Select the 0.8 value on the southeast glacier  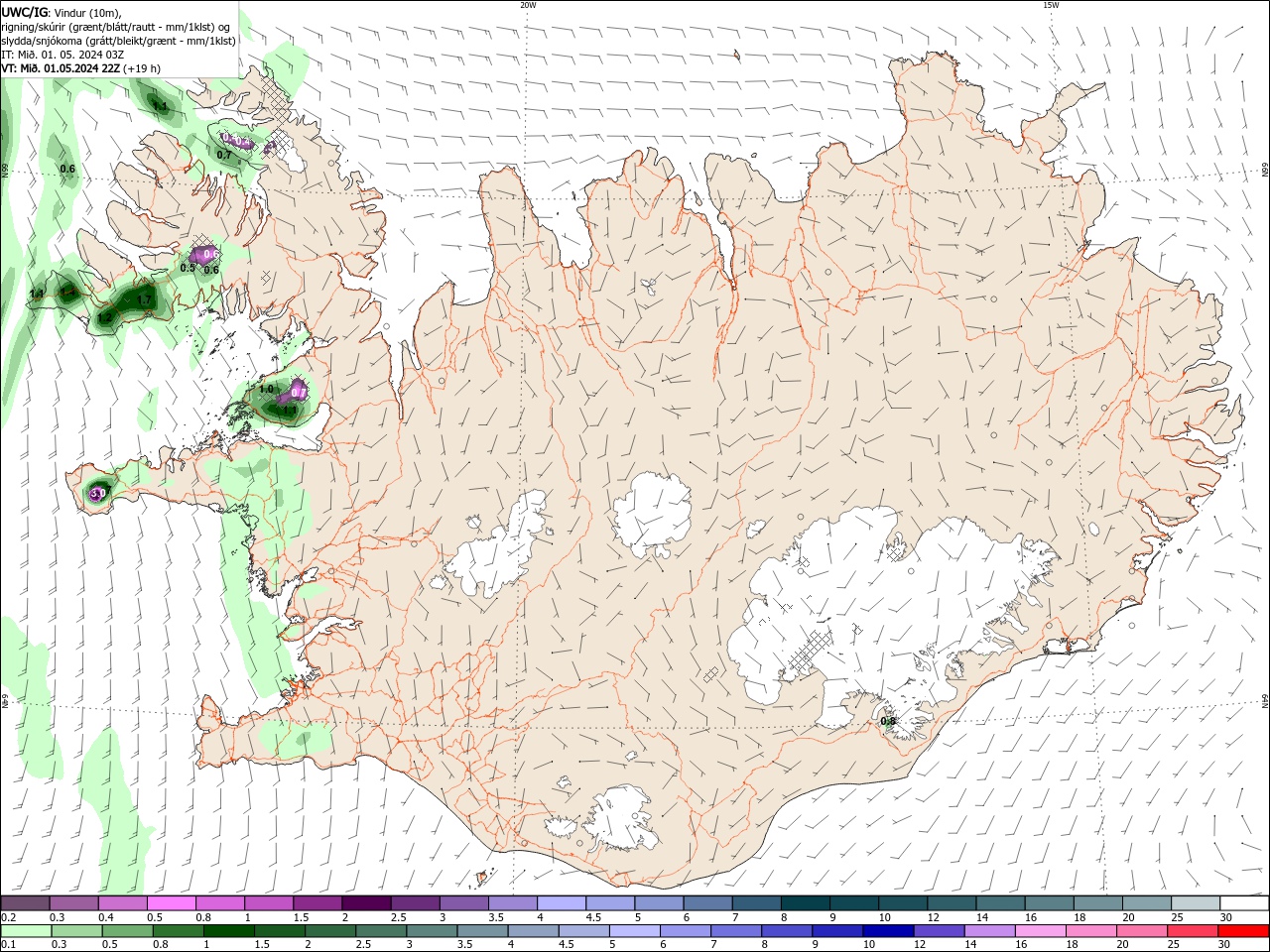[x=888, y=721]
